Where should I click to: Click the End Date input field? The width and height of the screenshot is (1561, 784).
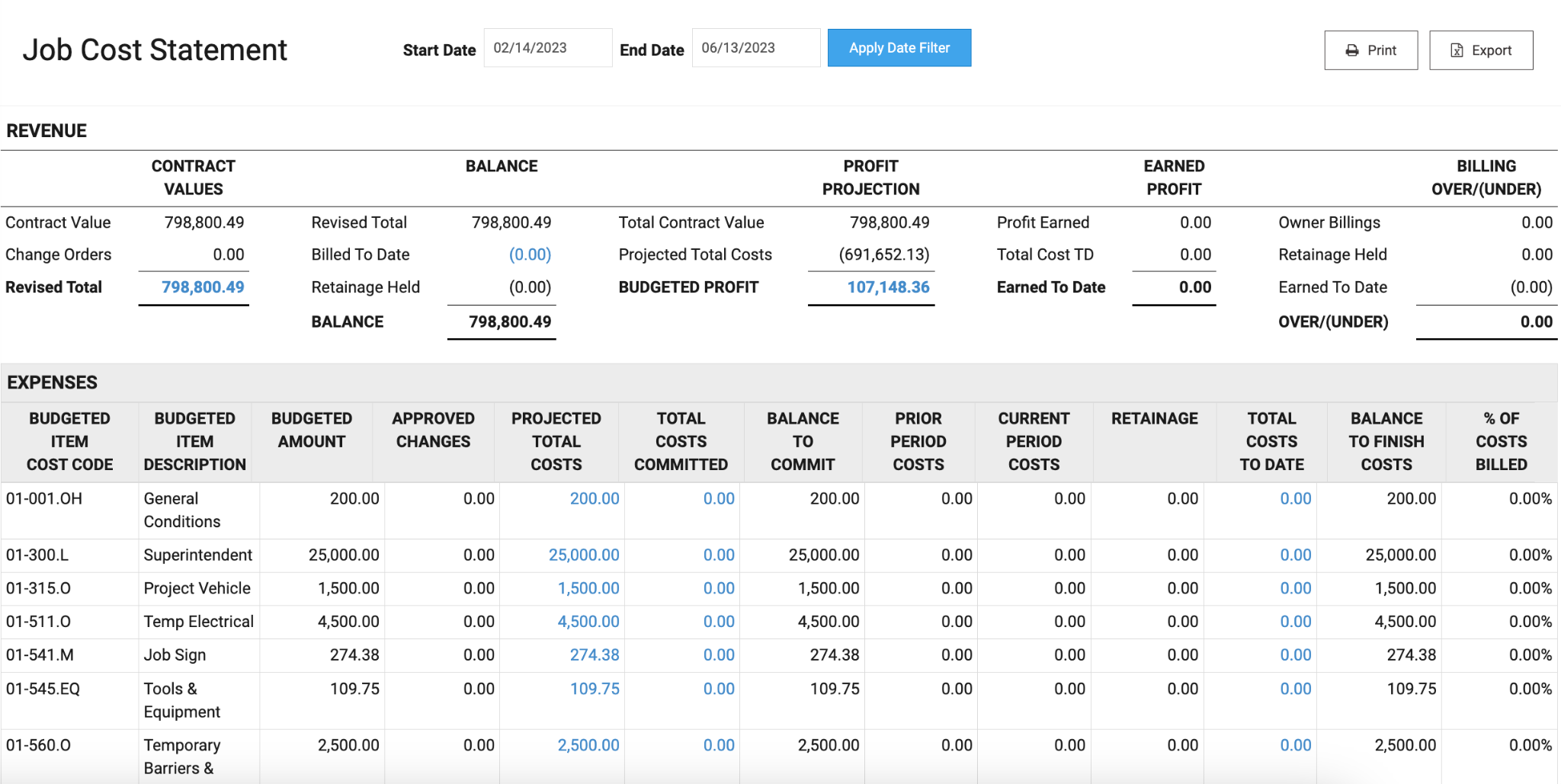click(755, 48)
